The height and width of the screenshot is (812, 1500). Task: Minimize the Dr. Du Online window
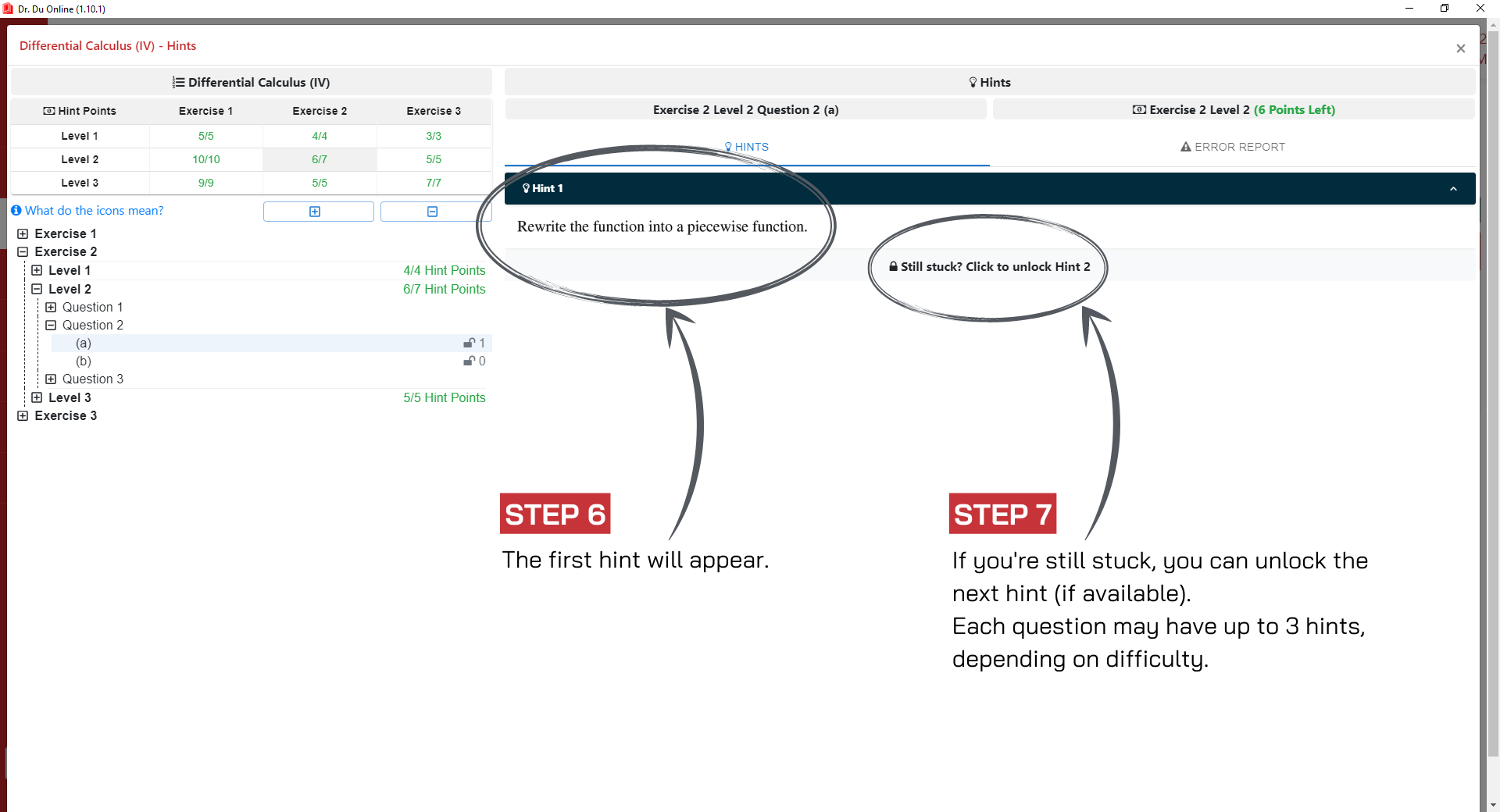coord(1409,9)
